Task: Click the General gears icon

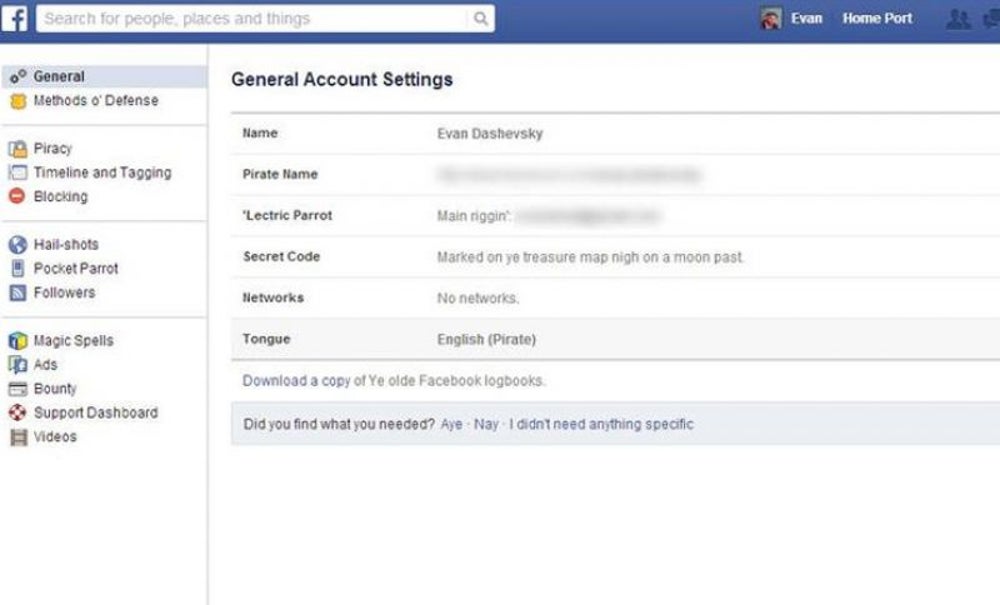Action: click(18, 77)
